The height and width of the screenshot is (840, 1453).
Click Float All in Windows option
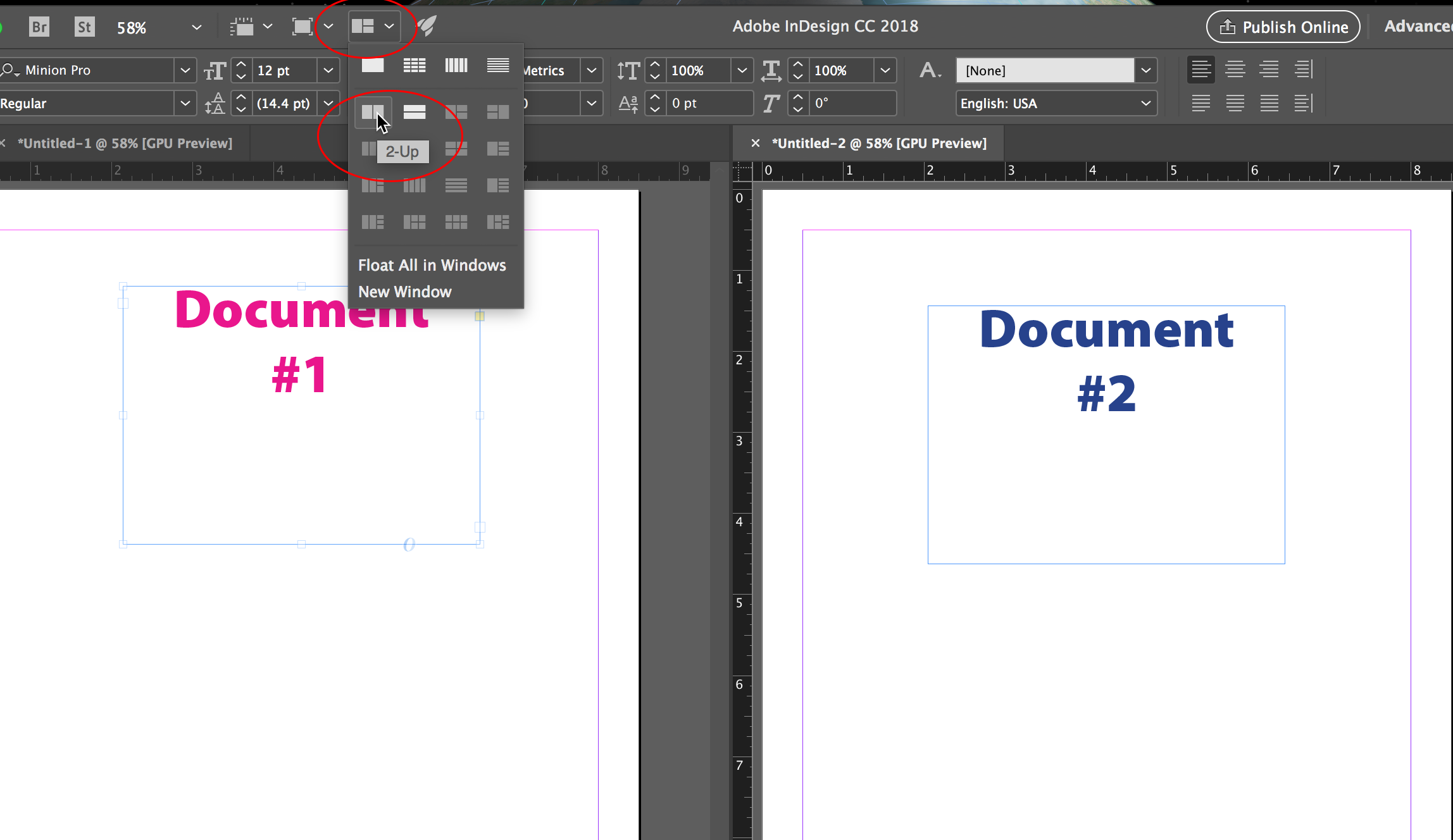[x=432, y=265]
